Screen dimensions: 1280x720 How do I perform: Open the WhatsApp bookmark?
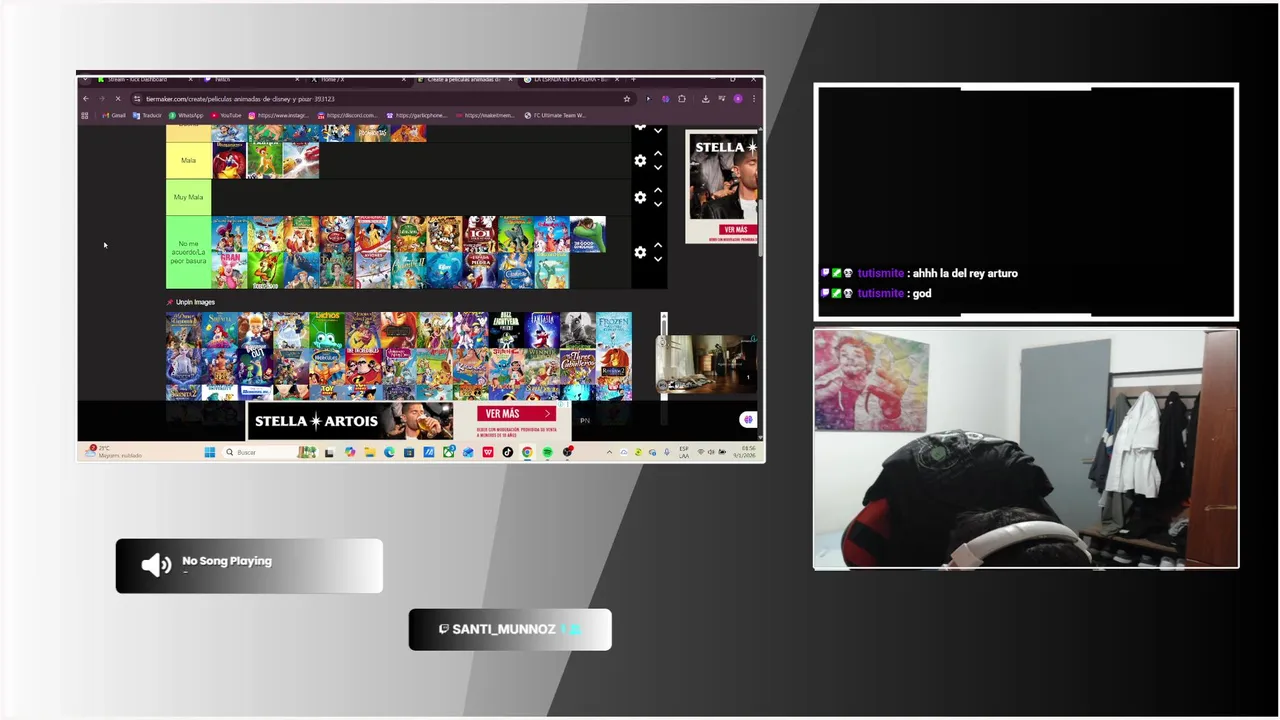point(186,115)
